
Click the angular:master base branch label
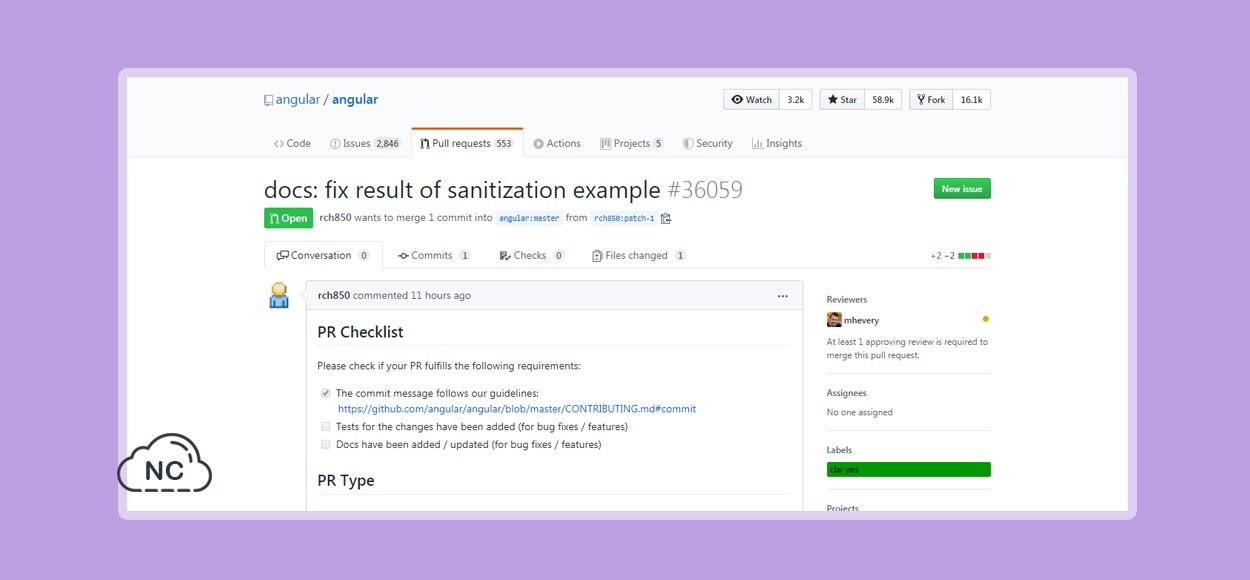pos(529,218)
